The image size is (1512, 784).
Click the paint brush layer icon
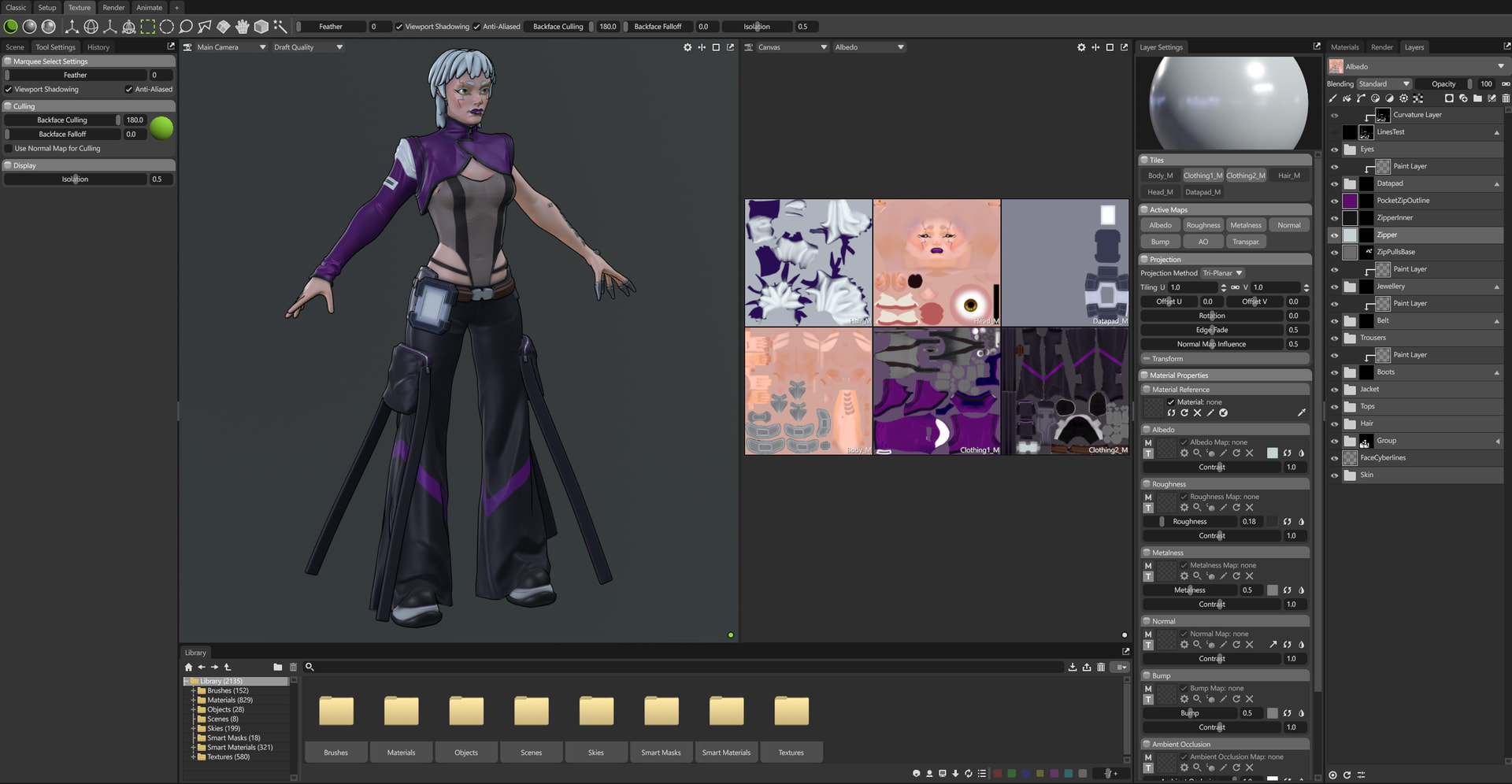pyautogui.click(x=1332, y=98)
